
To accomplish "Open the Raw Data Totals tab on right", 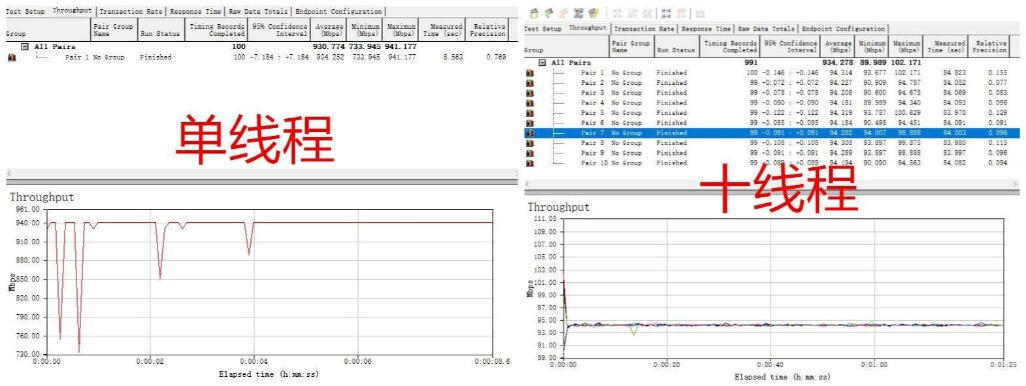I will click(767, 29).
